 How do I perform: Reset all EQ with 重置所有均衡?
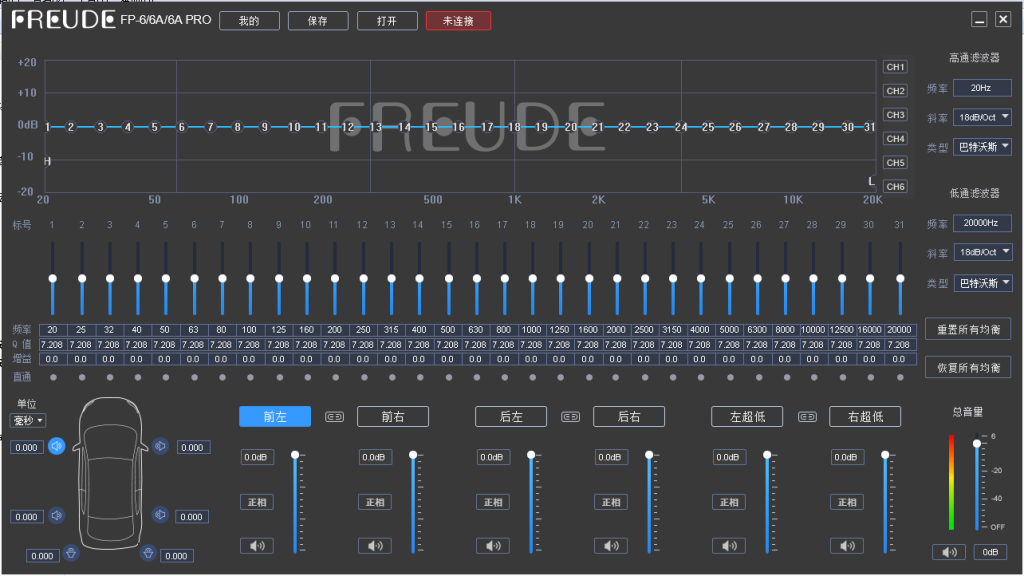(x=968, y=330)
